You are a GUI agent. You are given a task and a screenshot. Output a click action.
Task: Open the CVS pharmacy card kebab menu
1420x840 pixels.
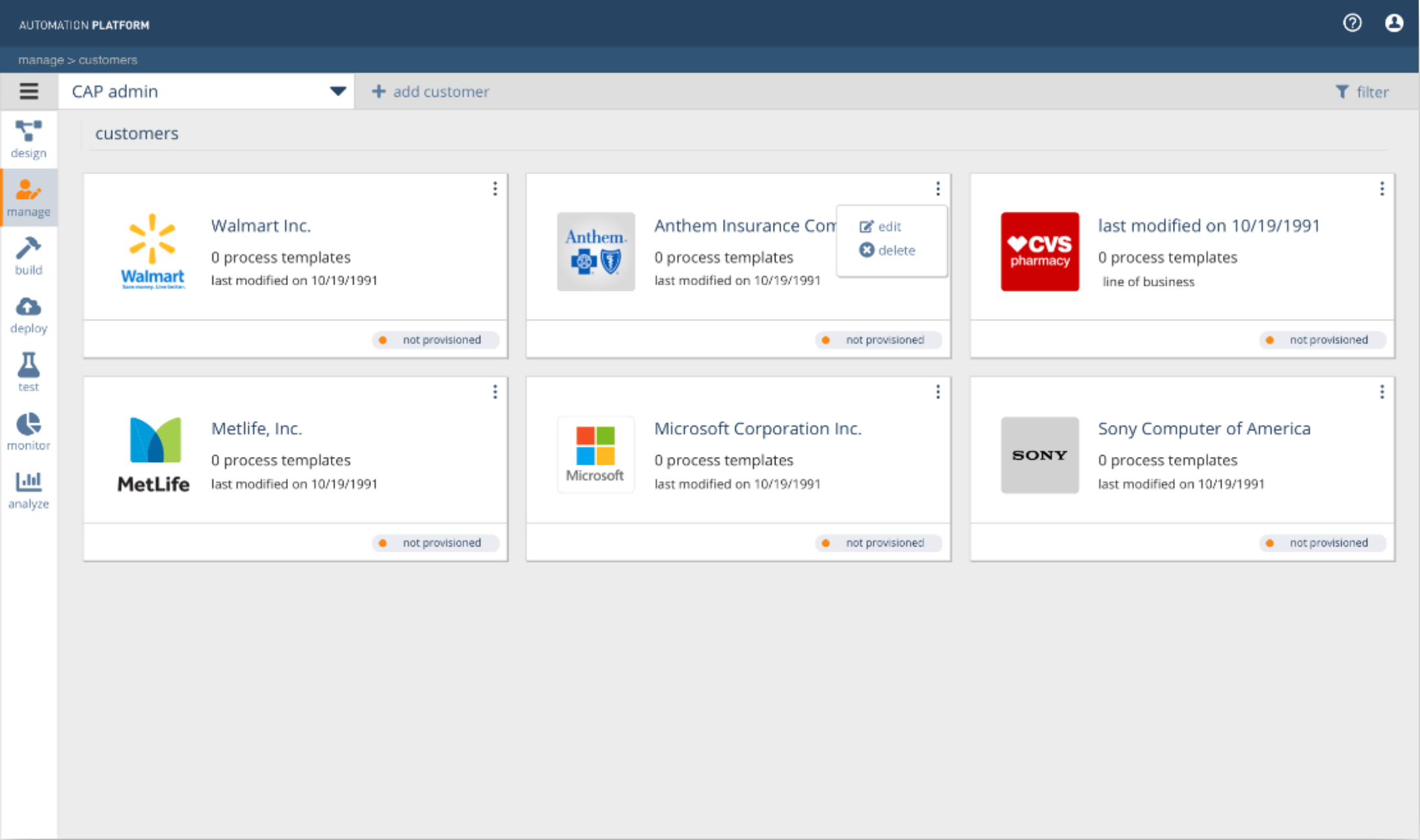coord(1382,189)
